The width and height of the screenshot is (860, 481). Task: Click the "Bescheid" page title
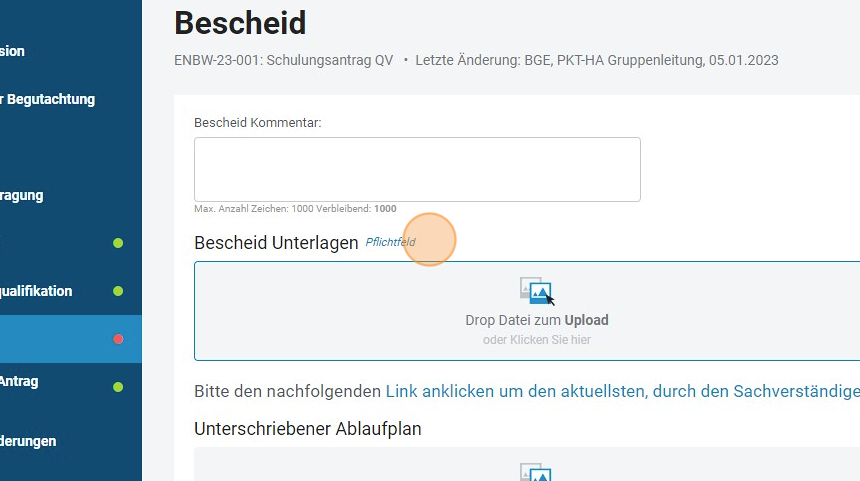click(240, 22)
